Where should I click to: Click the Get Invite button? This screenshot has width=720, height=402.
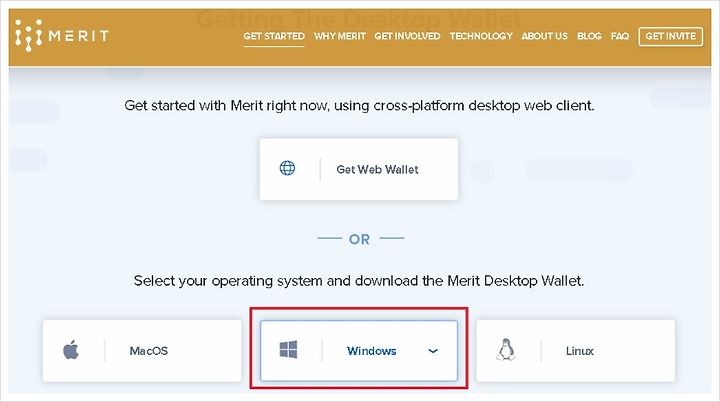tap(670, 36)
